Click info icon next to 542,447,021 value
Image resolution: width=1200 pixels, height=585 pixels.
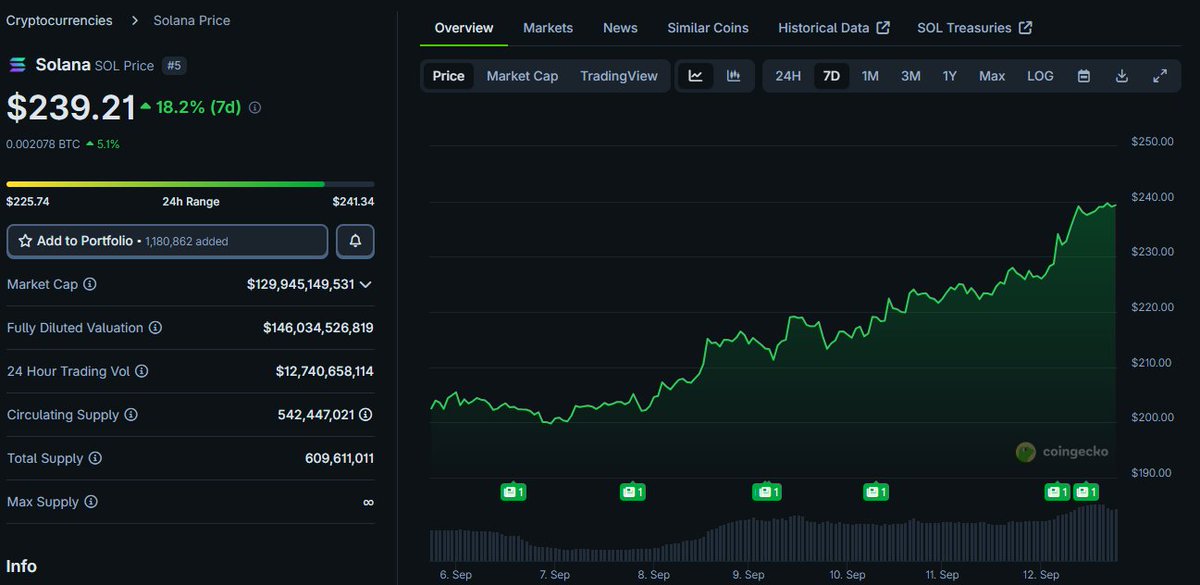point(366,415)
